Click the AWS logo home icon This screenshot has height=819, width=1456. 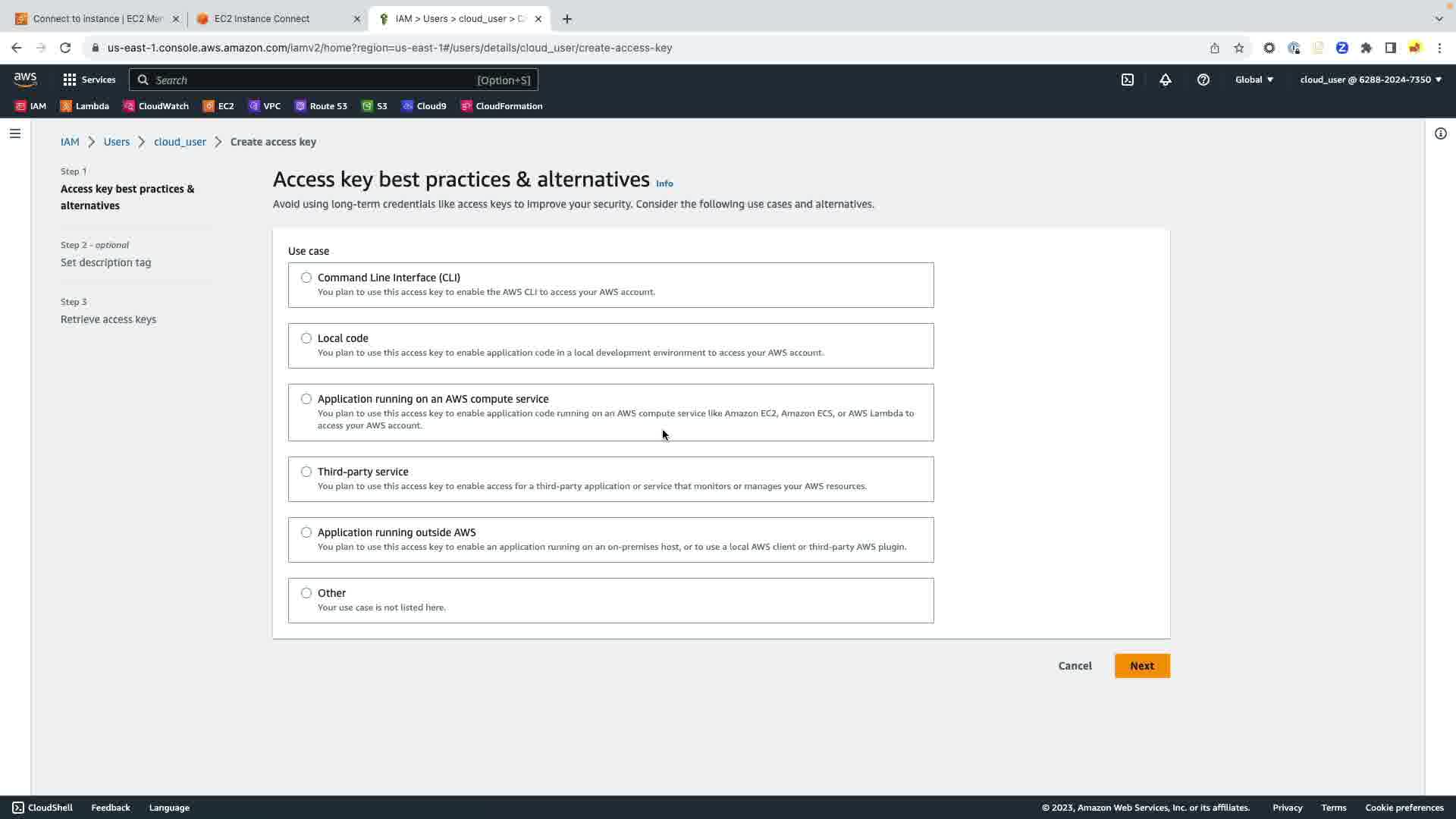[x=25, y=80]
